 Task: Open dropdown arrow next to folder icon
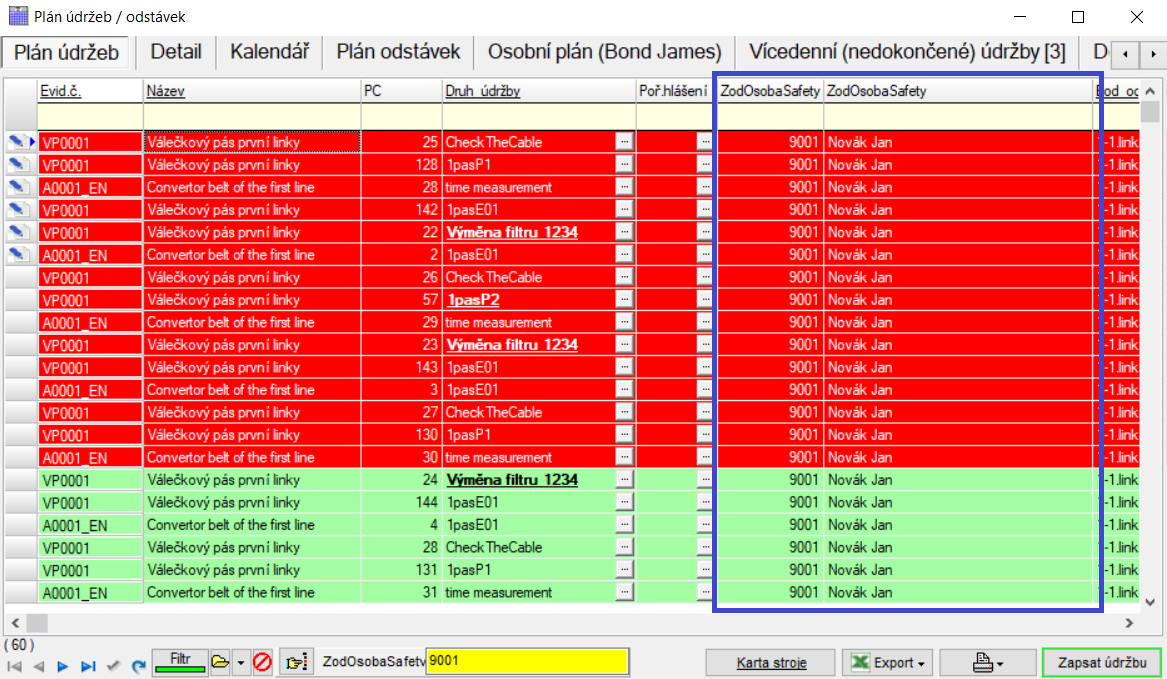pos(240,662)
